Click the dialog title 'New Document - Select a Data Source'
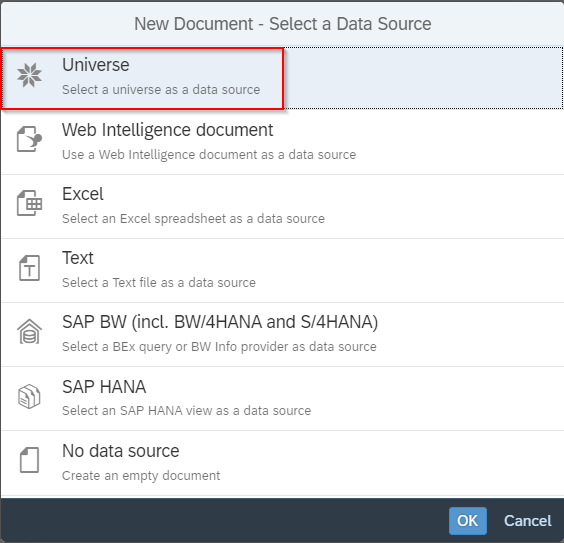 tap(283, 24)
